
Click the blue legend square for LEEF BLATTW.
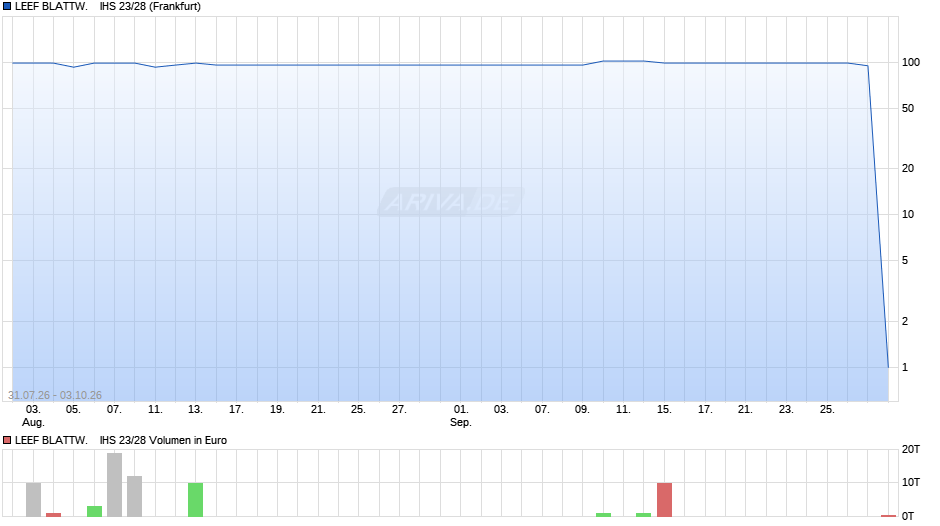7,7
